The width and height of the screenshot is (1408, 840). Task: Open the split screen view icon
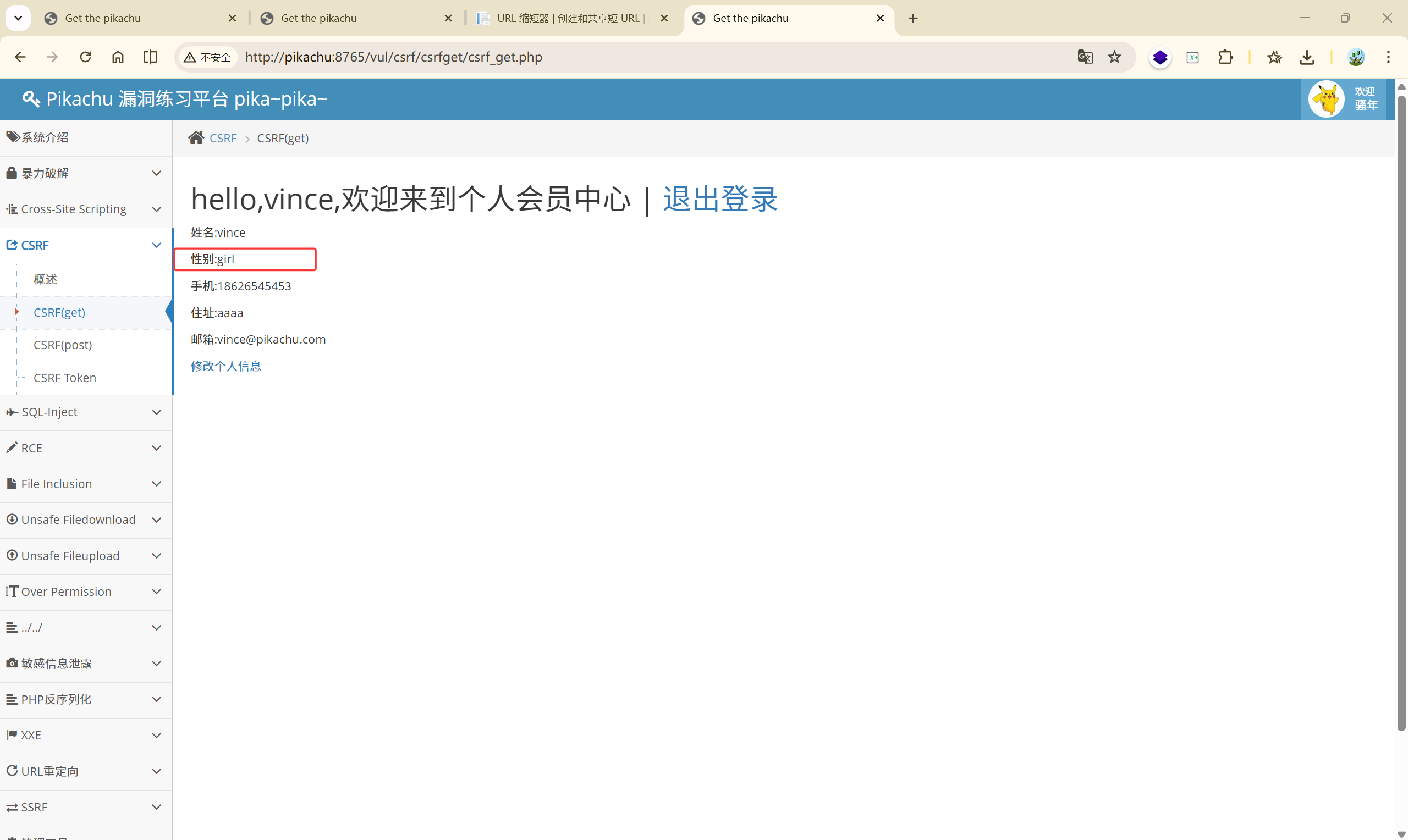[x=150, y=57]
